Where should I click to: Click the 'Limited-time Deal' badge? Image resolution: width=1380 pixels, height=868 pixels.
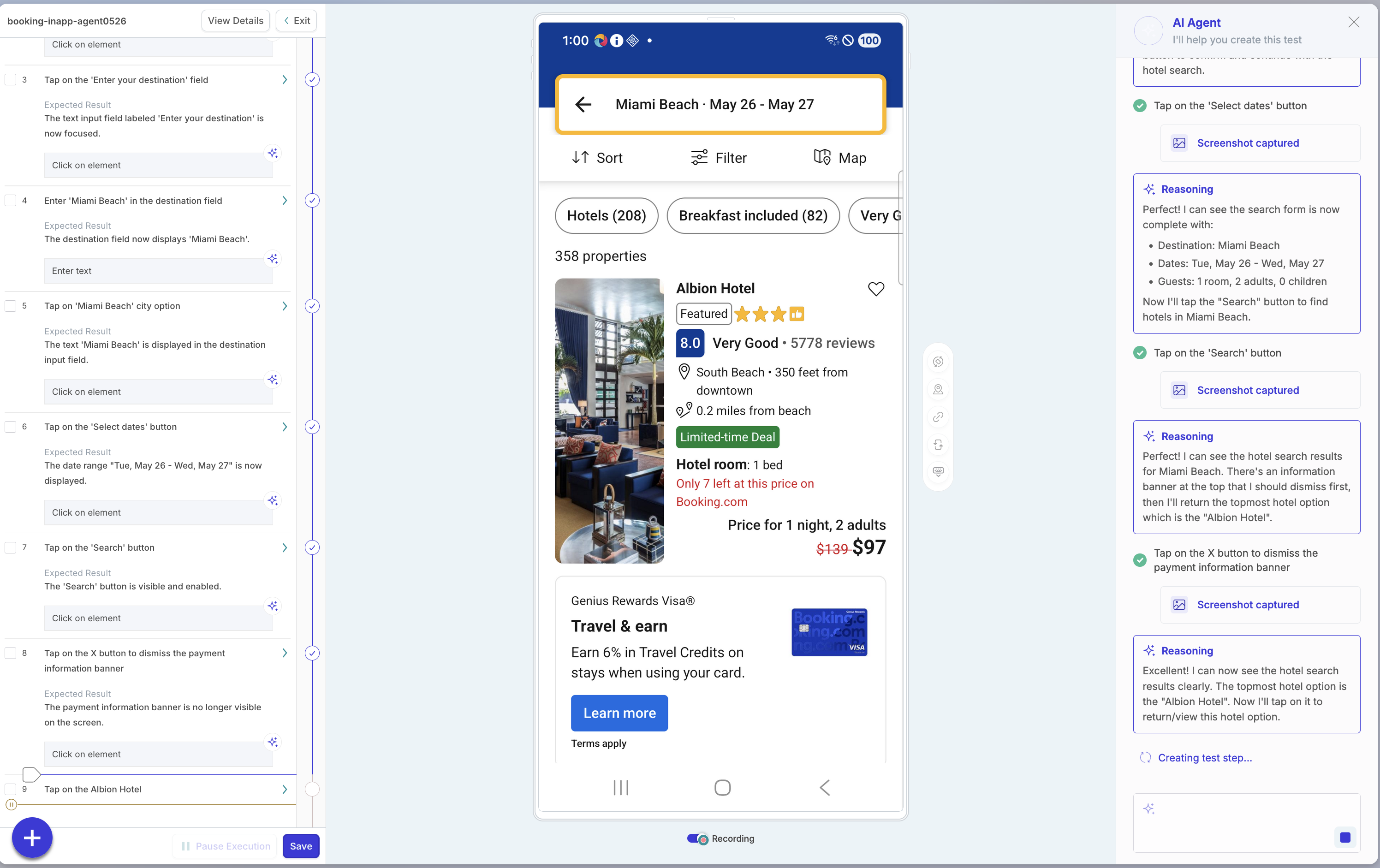coord(727,437)
